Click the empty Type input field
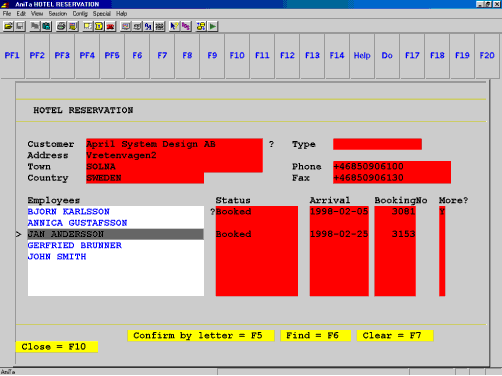The height and width of the screenshot is (376, 502). 377,144
